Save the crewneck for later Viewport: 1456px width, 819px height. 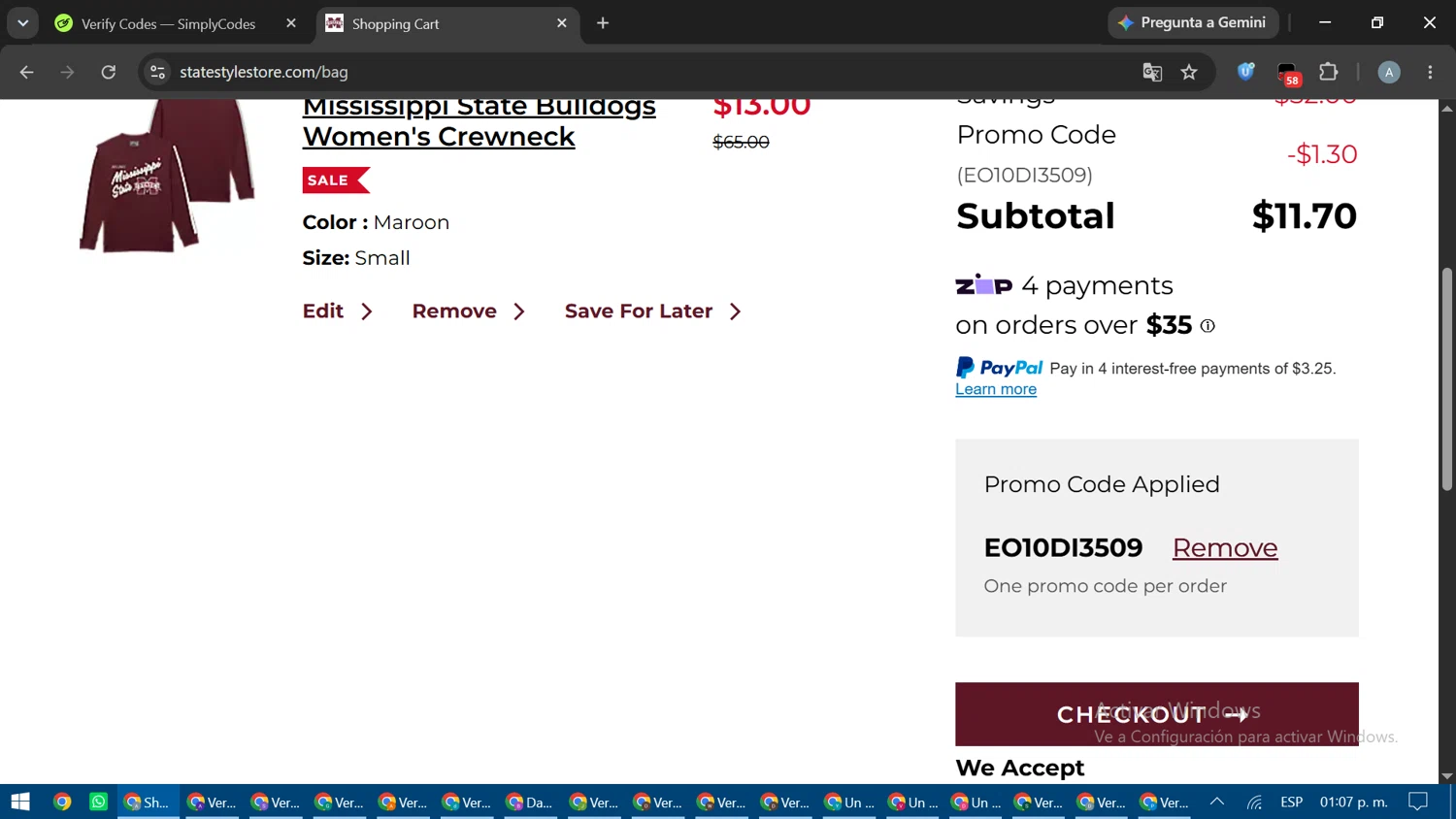coord(653,311)
